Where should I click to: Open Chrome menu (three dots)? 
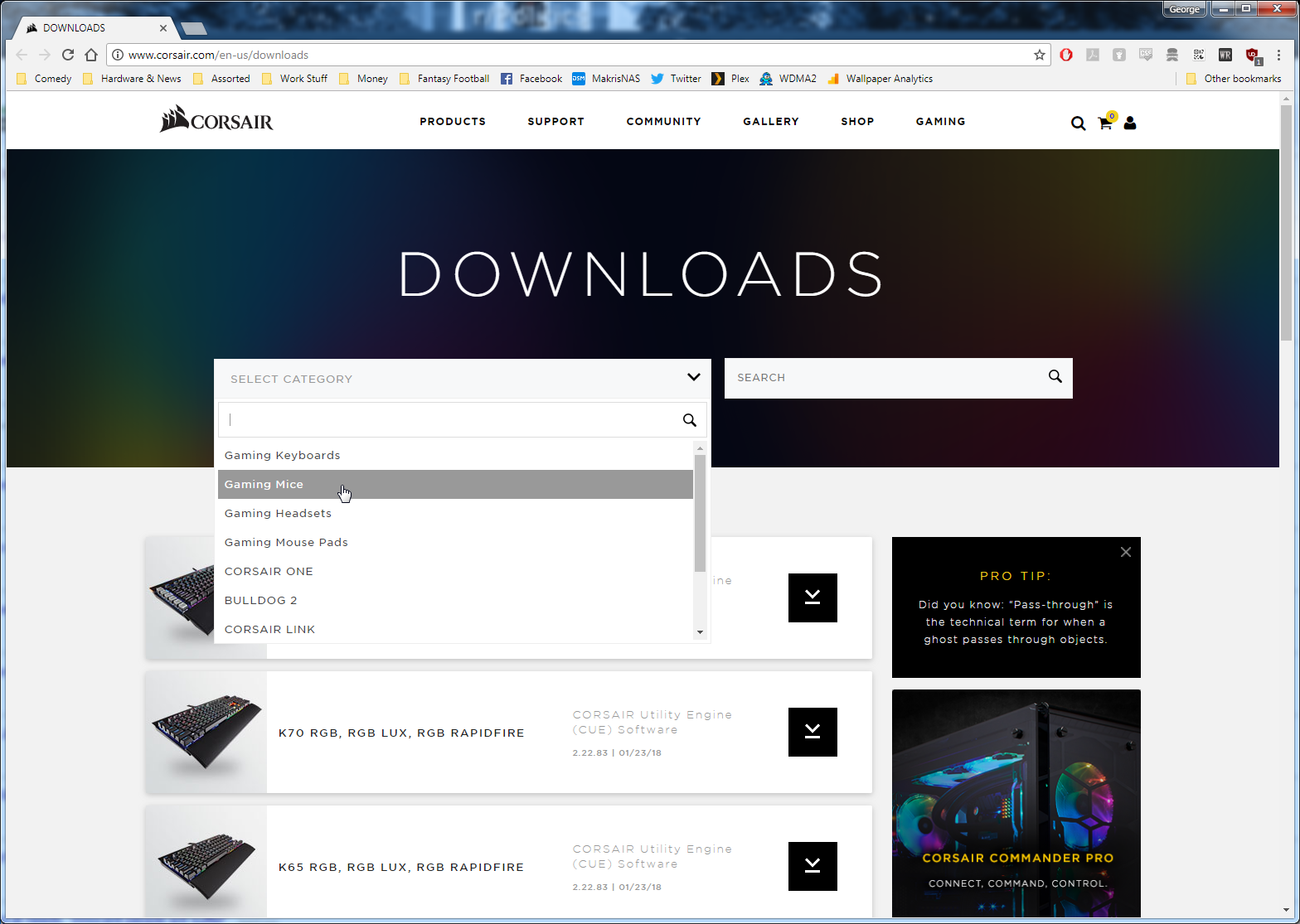click(x=1279, y=55)
